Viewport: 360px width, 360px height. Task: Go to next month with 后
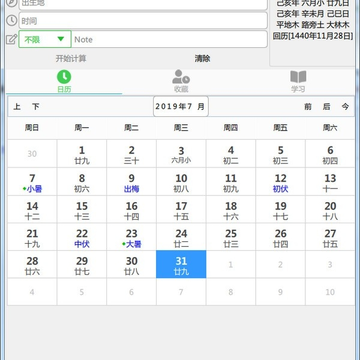point(326,107)
